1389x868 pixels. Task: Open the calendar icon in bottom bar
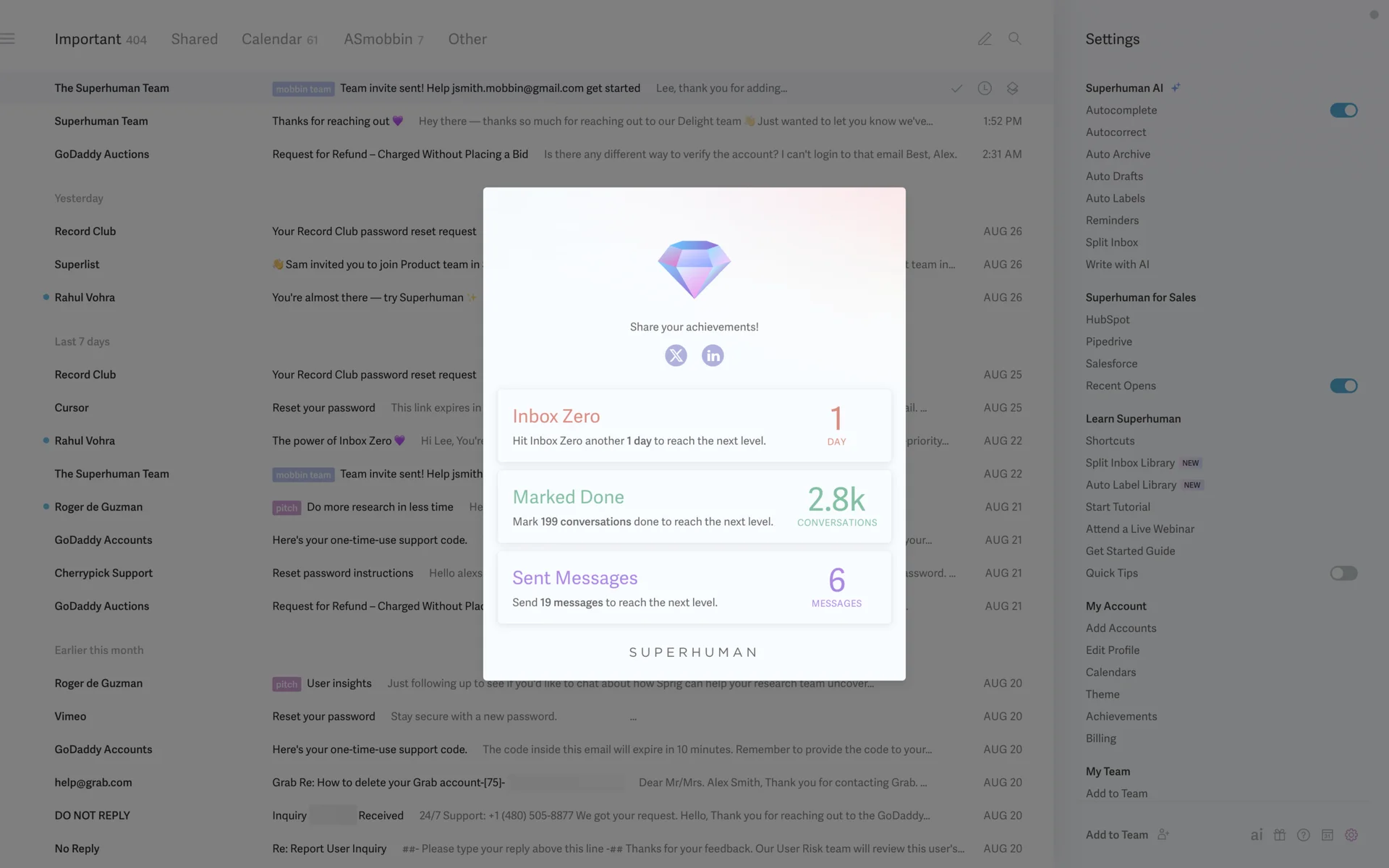pos(1328,835)
